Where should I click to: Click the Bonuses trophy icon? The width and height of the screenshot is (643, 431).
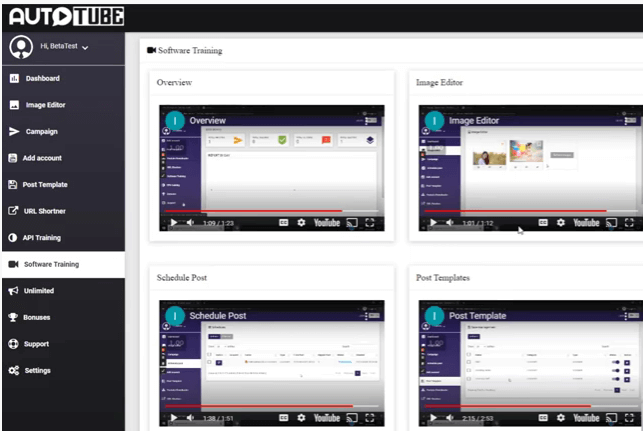point(13,317)
